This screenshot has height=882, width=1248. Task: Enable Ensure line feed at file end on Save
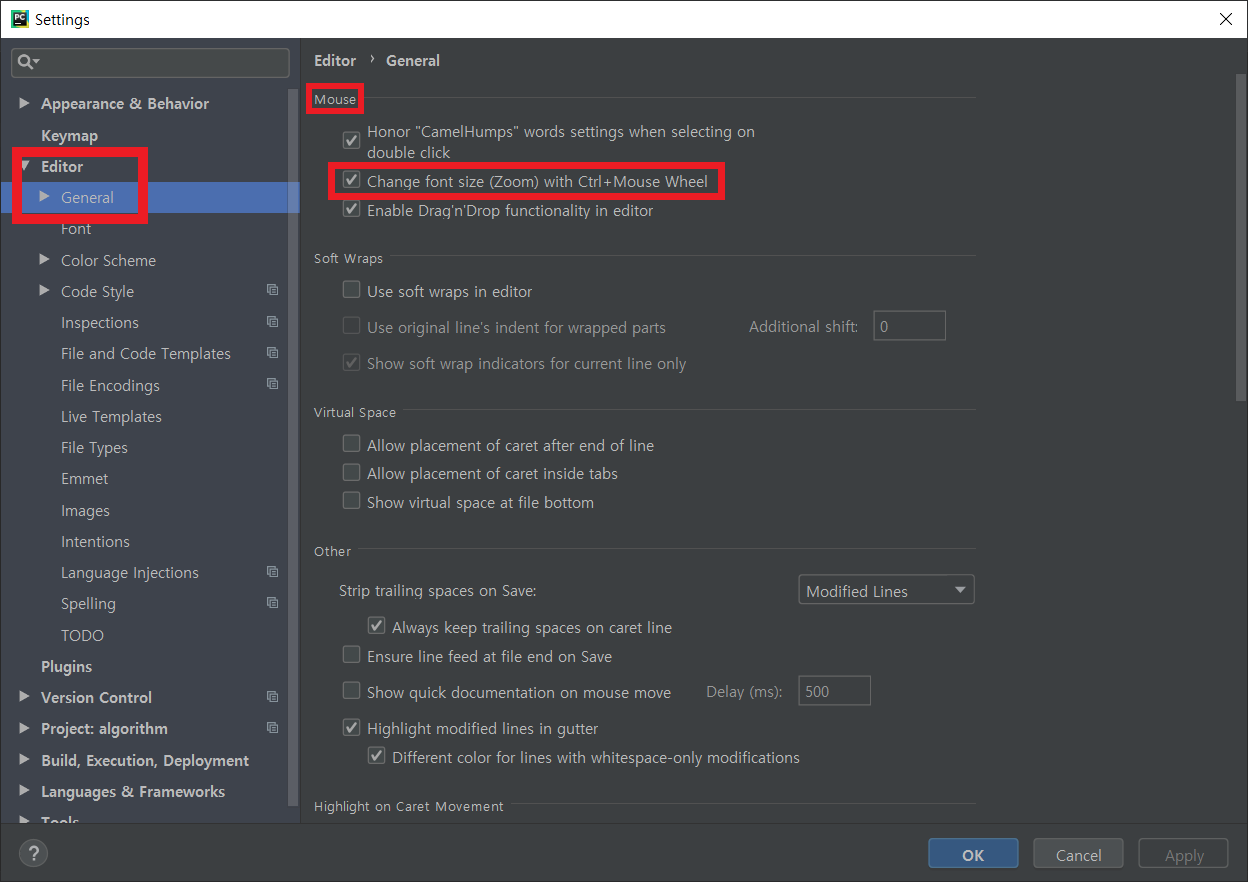coord(351,655)
